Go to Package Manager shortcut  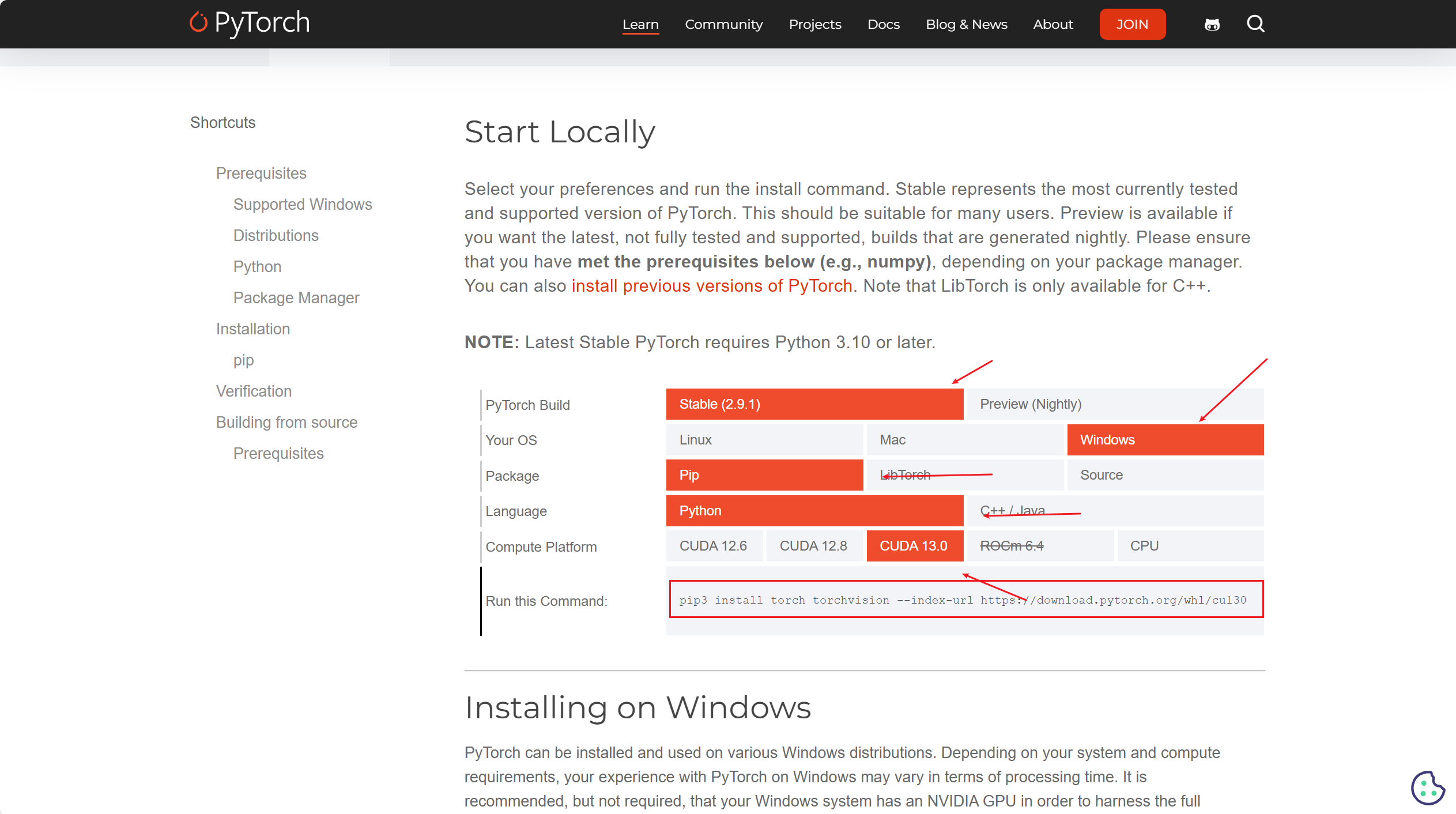click(x=296, y=298)
